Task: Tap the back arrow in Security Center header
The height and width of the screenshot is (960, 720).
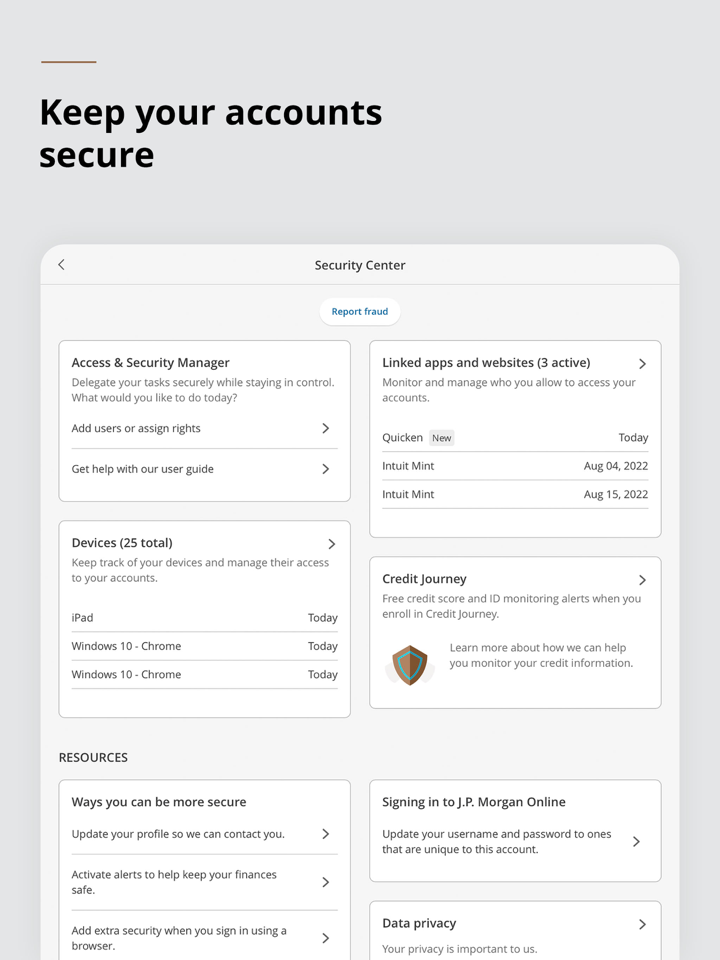Action: 61,265
